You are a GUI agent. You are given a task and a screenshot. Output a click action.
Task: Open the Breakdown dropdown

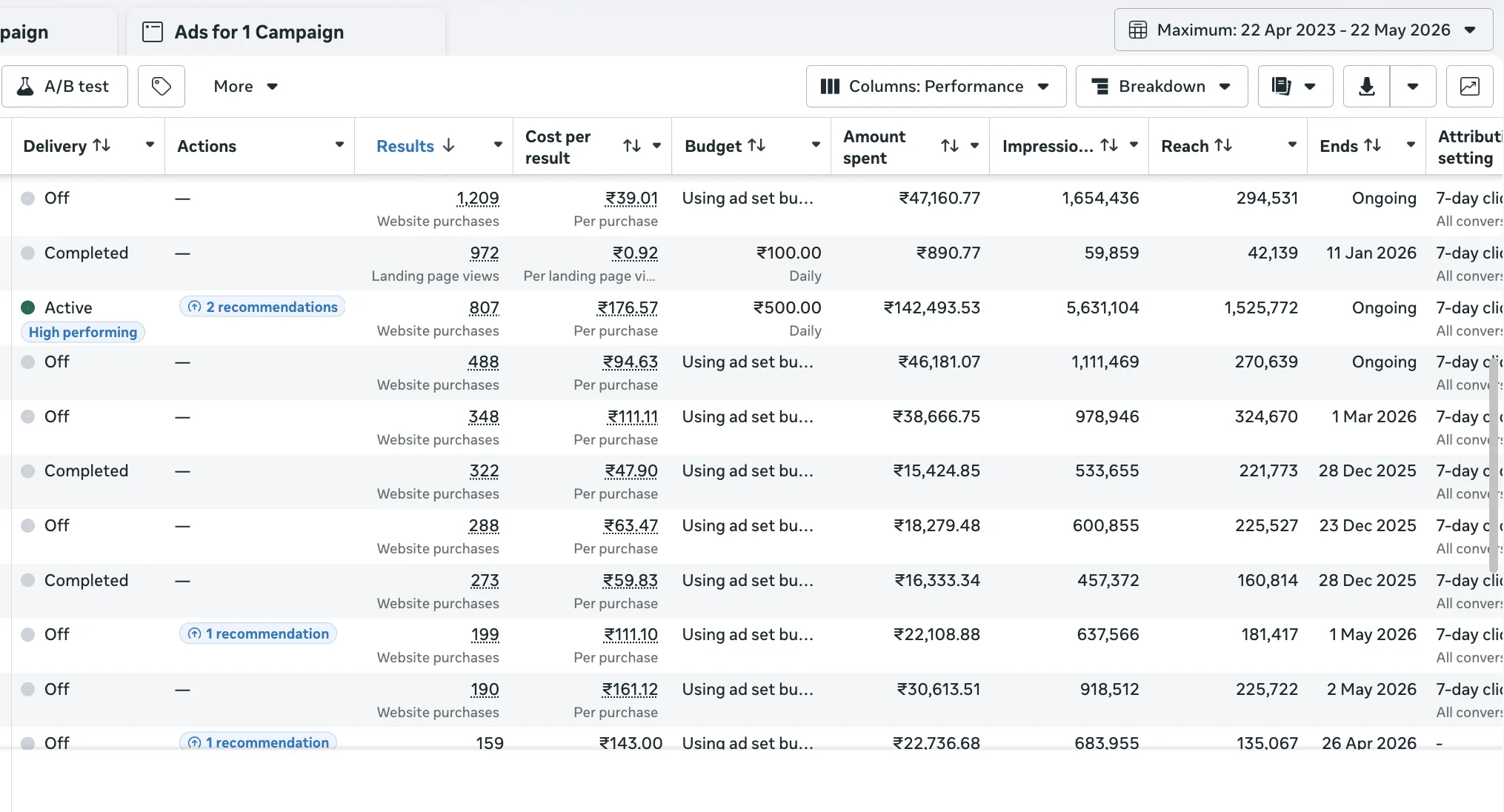1161,86
